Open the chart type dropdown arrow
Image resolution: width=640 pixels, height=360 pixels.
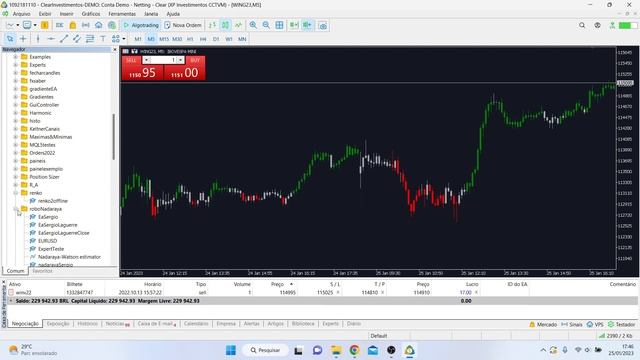tap(18, 25)
